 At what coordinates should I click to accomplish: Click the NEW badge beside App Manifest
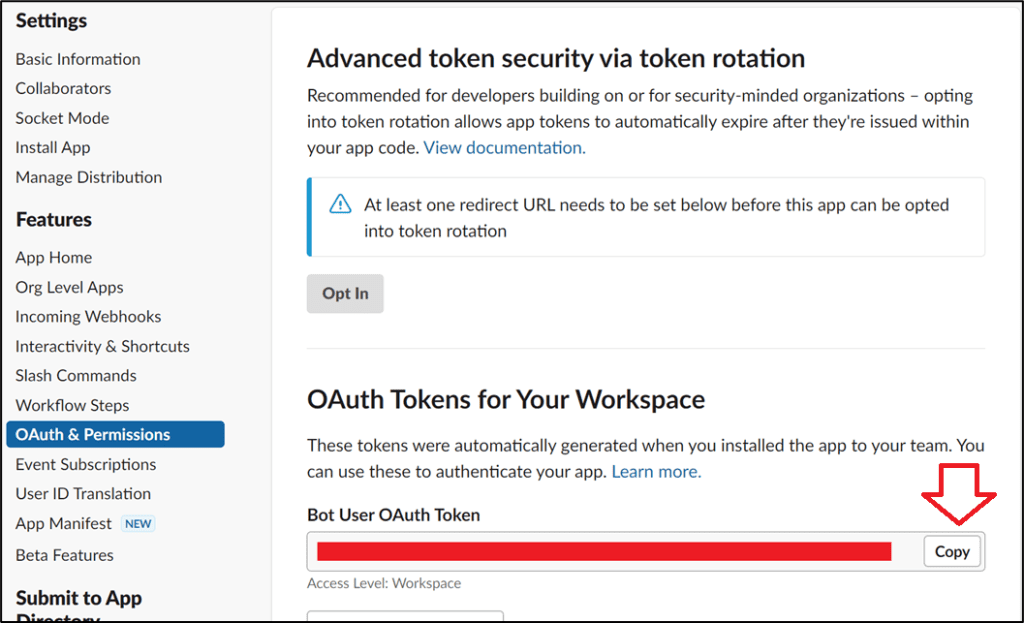pyautogui.click(x=138, y=524)
